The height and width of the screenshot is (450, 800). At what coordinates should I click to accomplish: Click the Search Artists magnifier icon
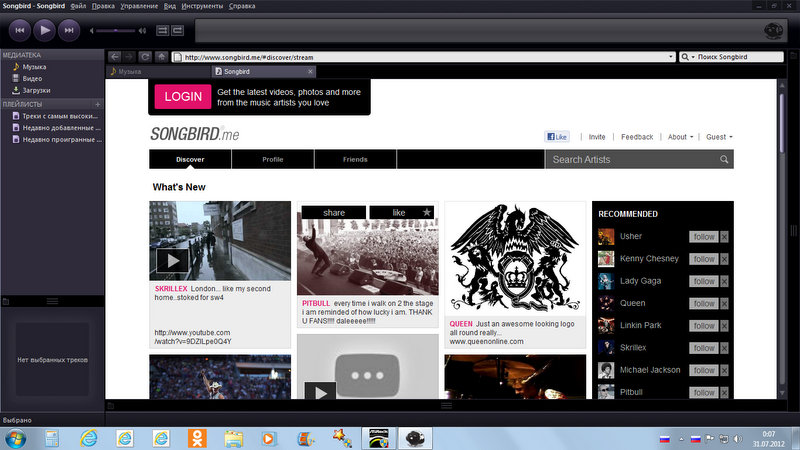[724, 160]
